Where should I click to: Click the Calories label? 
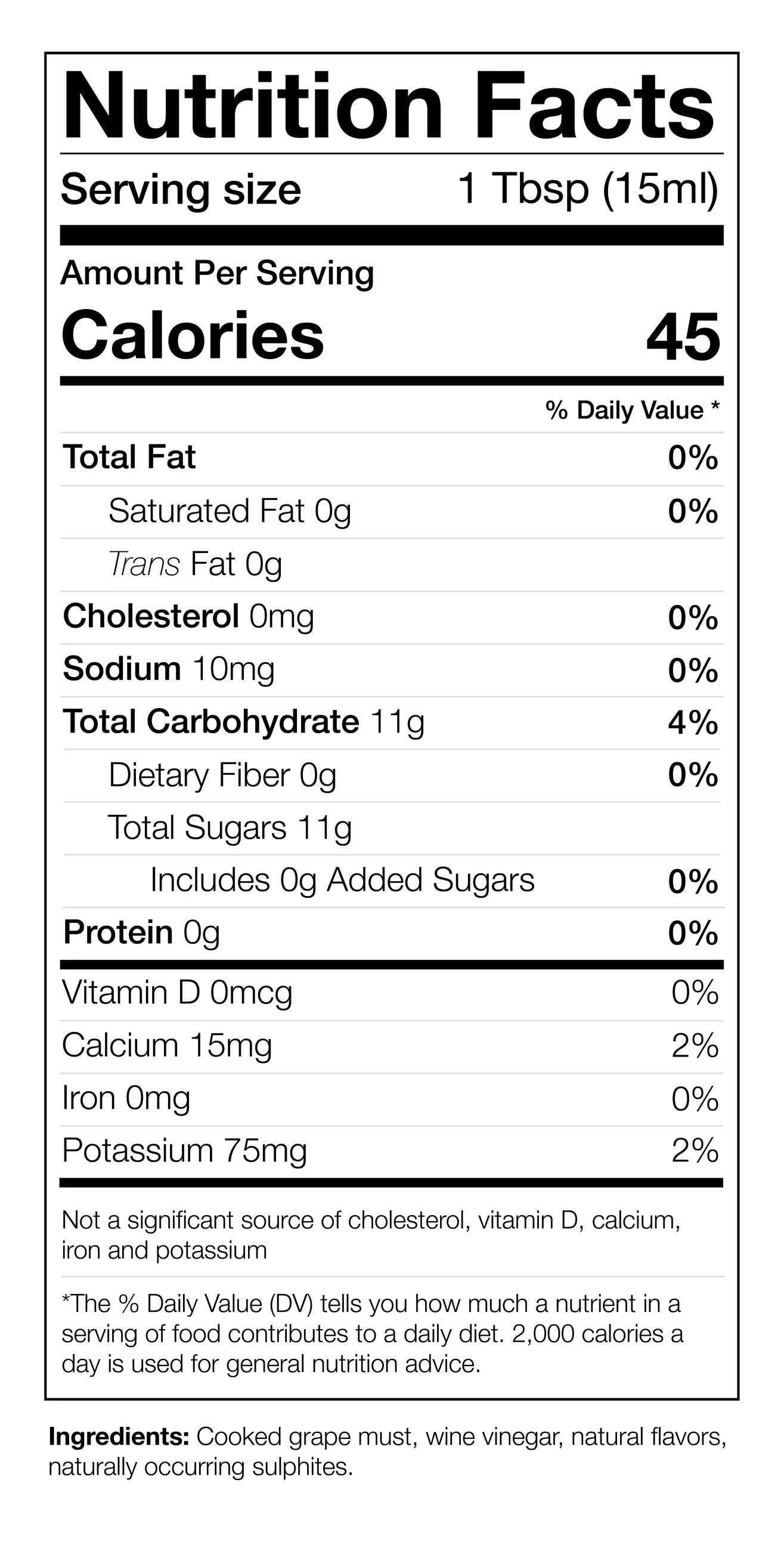click(x=193, y=335)
